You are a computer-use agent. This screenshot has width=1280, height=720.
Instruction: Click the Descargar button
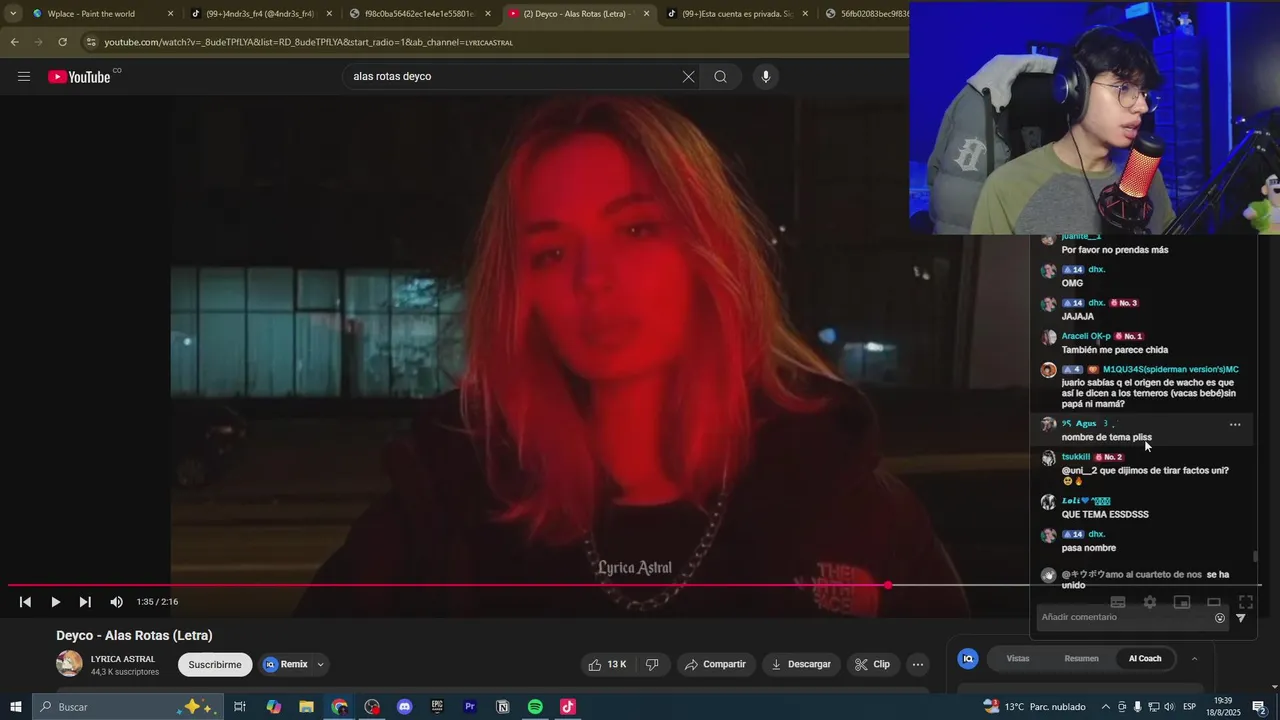[800, 664]
